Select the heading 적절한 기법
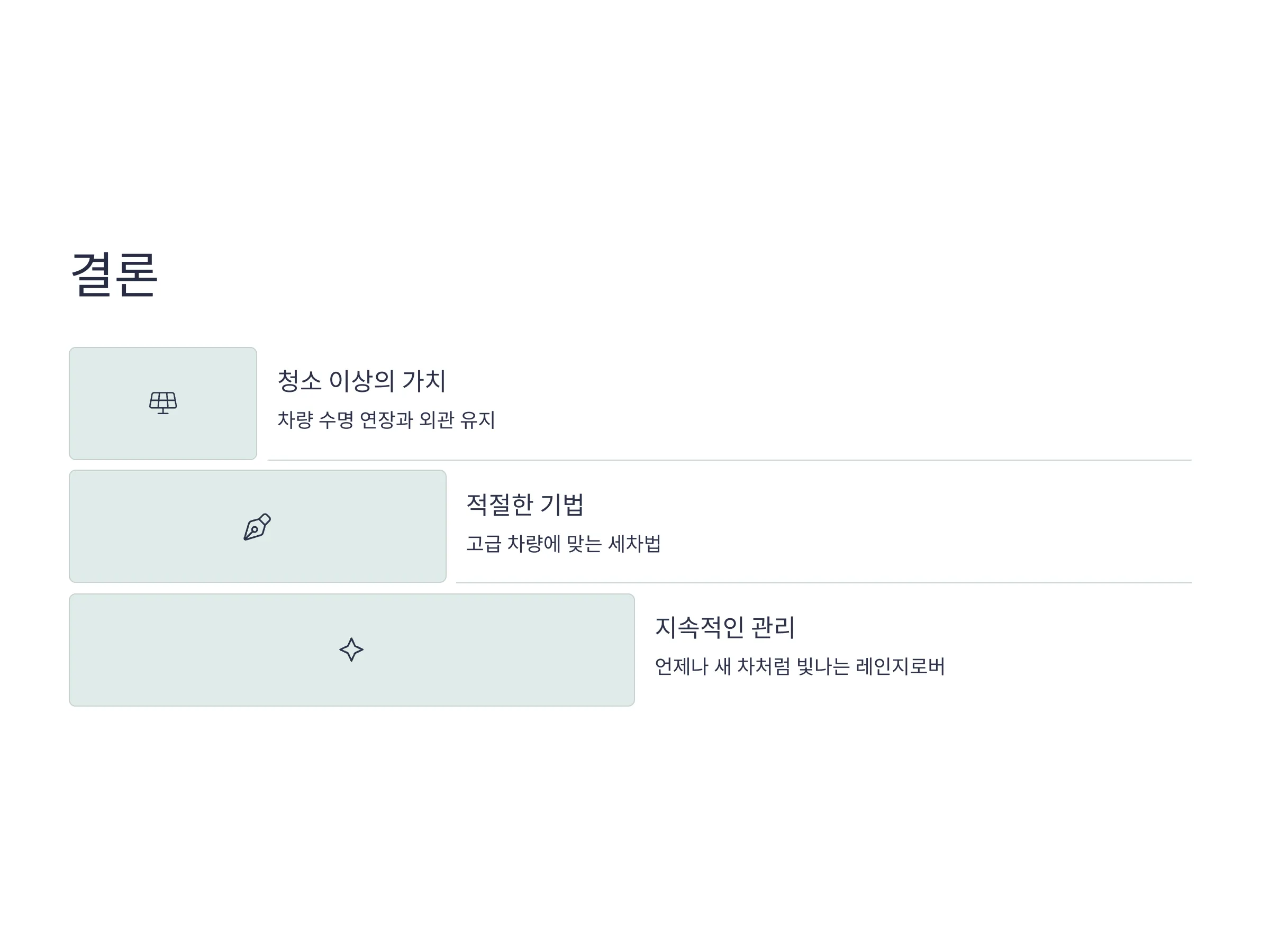This screenshot has height=952, width=1270. pyautogui.click(x=525, y=505)
